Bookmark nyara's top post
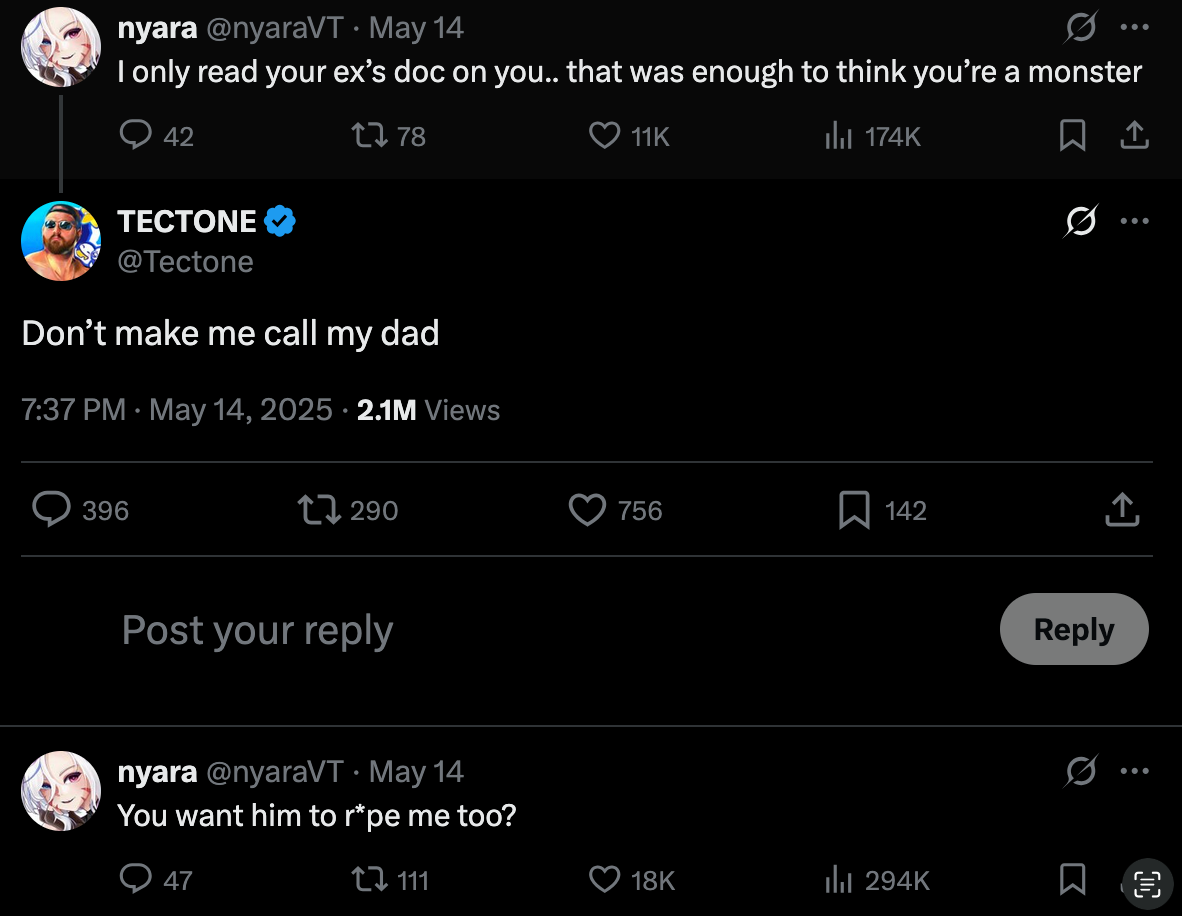The image size is (1182, 916). (1072, 136)
